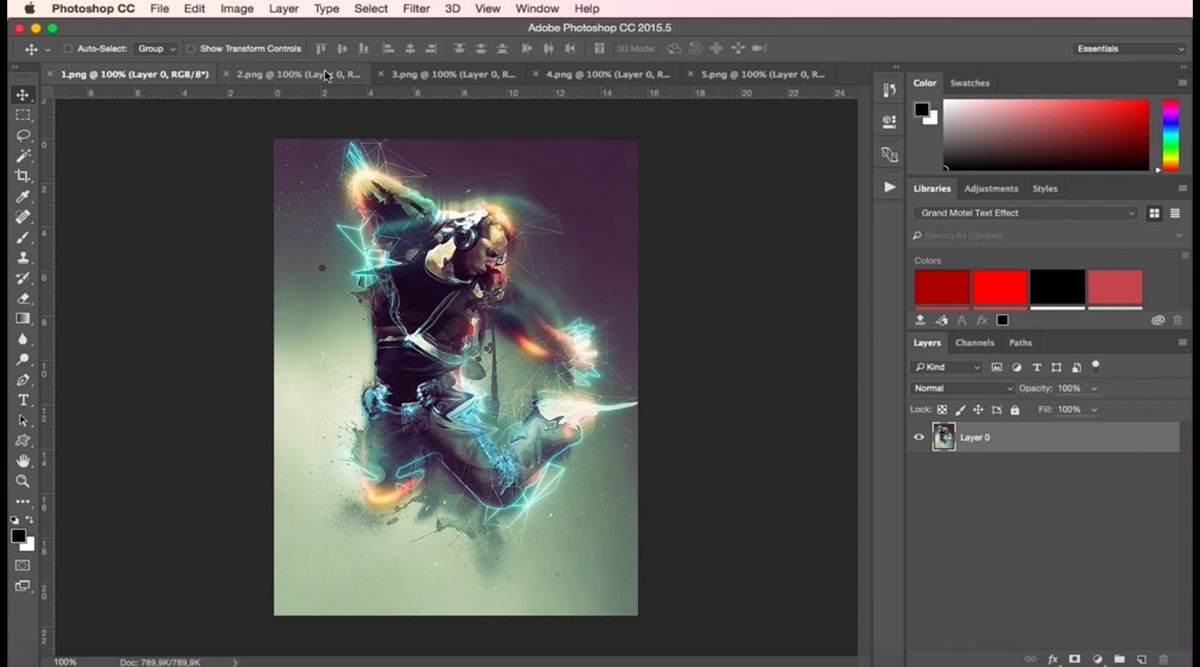1200x667 pixels.
Task: Open the Apple menu
Action: coord(29,9)
